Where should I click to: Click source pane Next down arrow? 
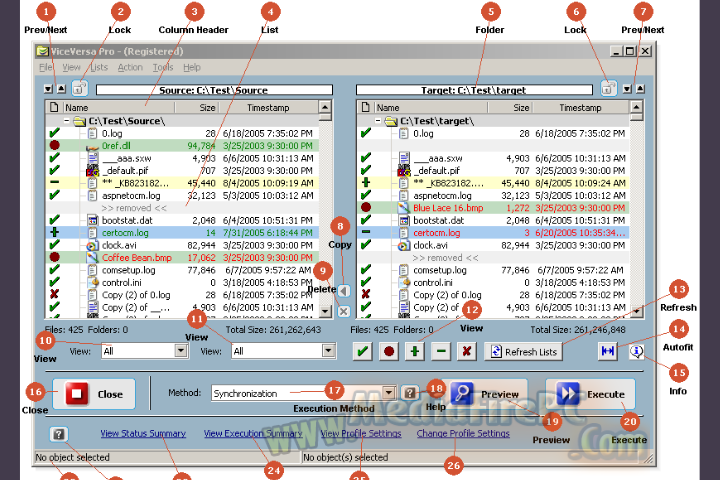coord(48,89)
